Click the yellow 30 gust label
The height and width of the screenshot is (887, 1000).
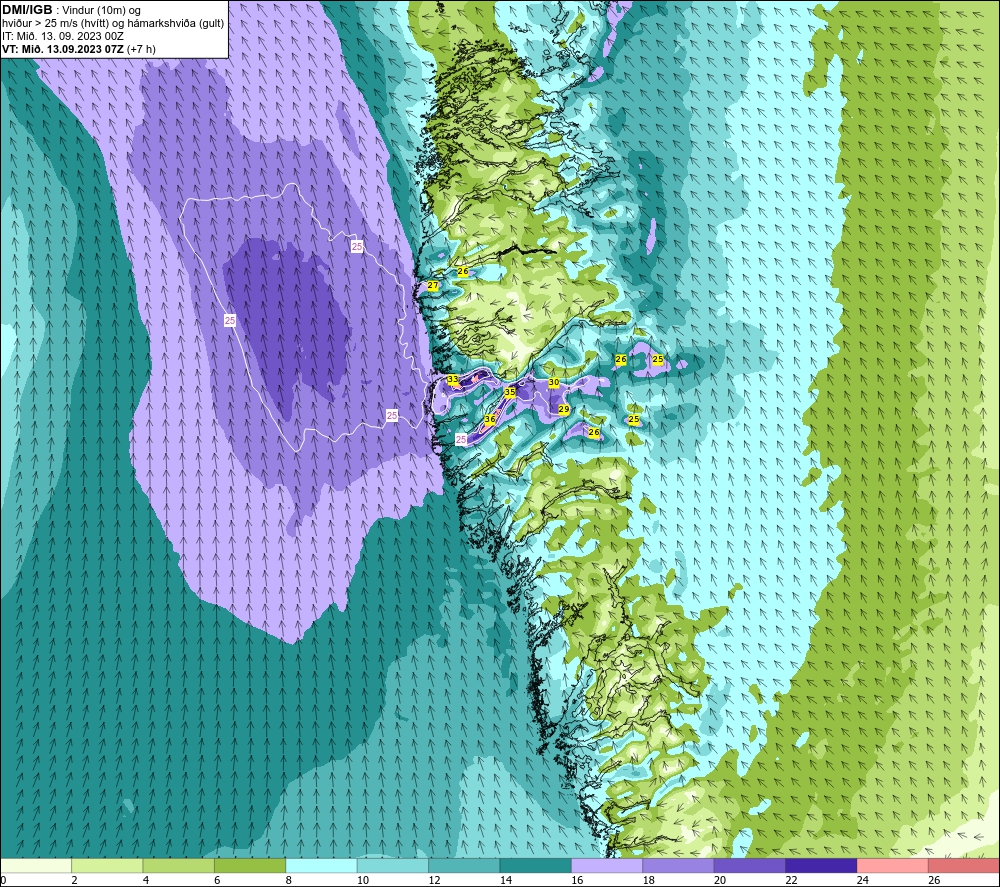point(554,383)
